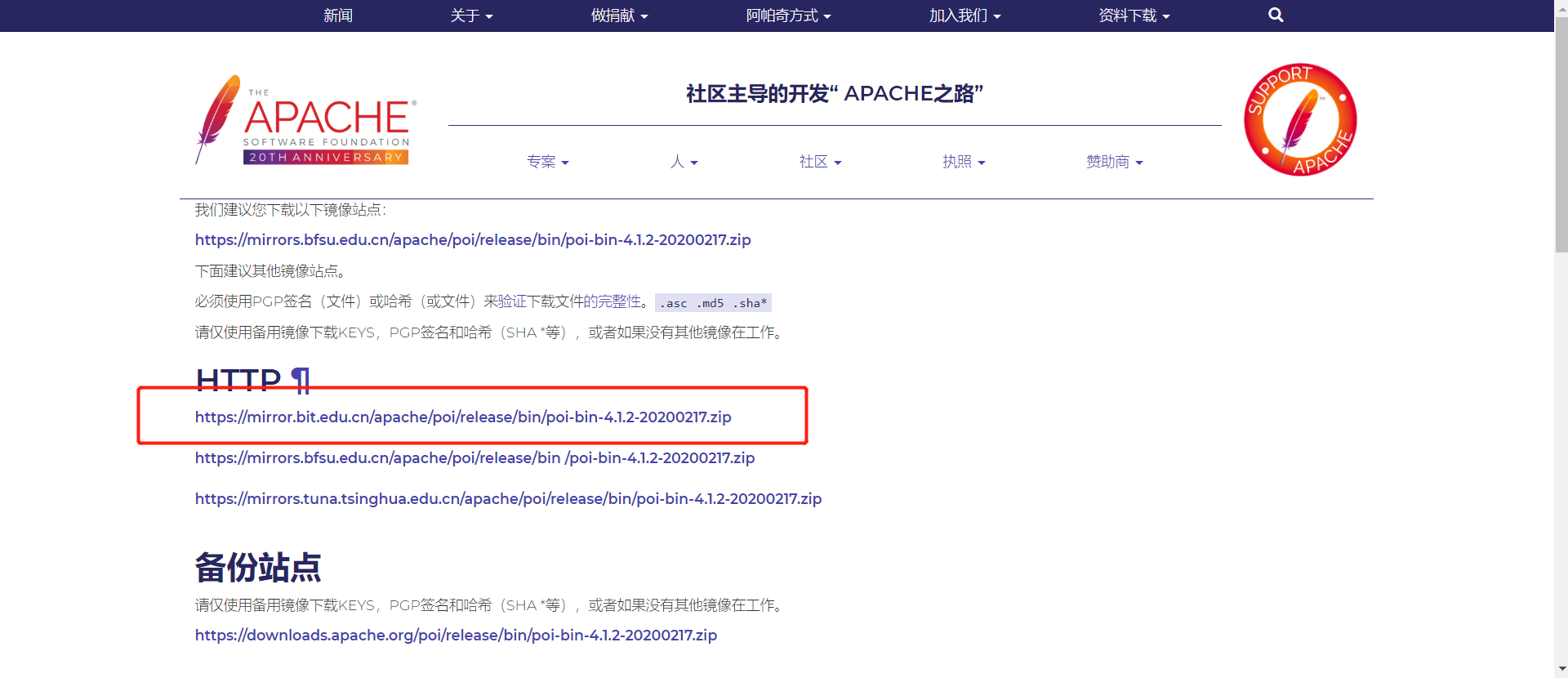Expand the 加入我们 dropdown menu
Viewport: 1568px width, 678px height.
(964, 16)
